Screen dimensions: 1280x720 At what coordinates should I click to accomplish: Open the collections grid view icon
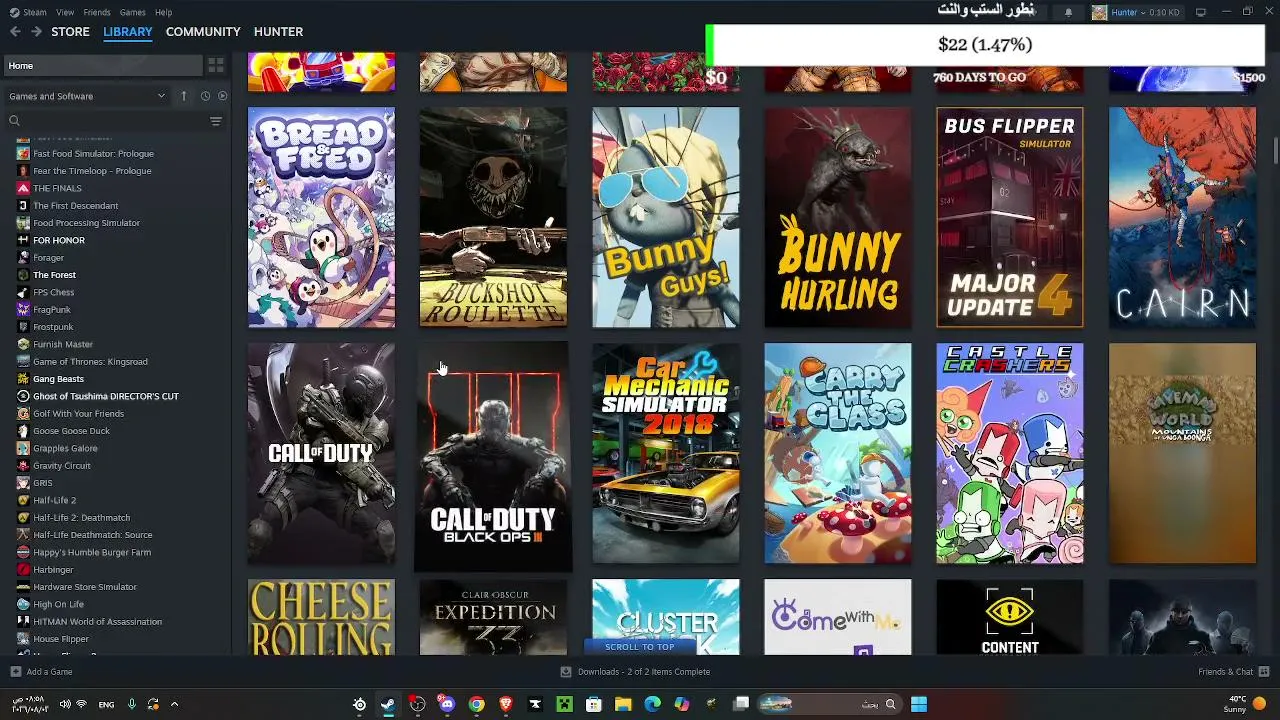click(x=216, y=66)
